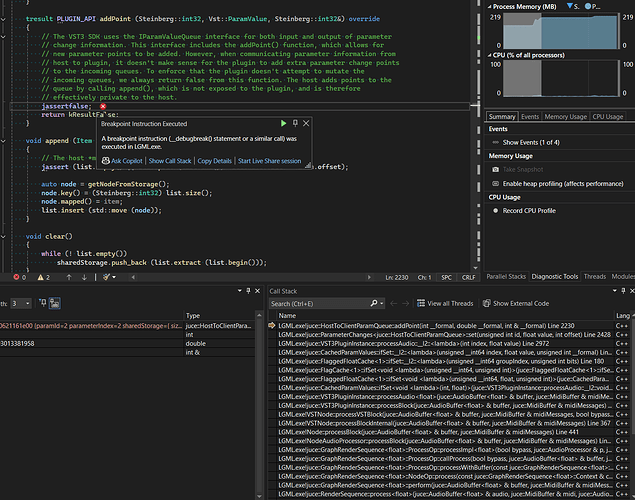The image size is (635, 500).
Task: Click the green Continue arrow in breakpoint popup
Action: point(283,123)
